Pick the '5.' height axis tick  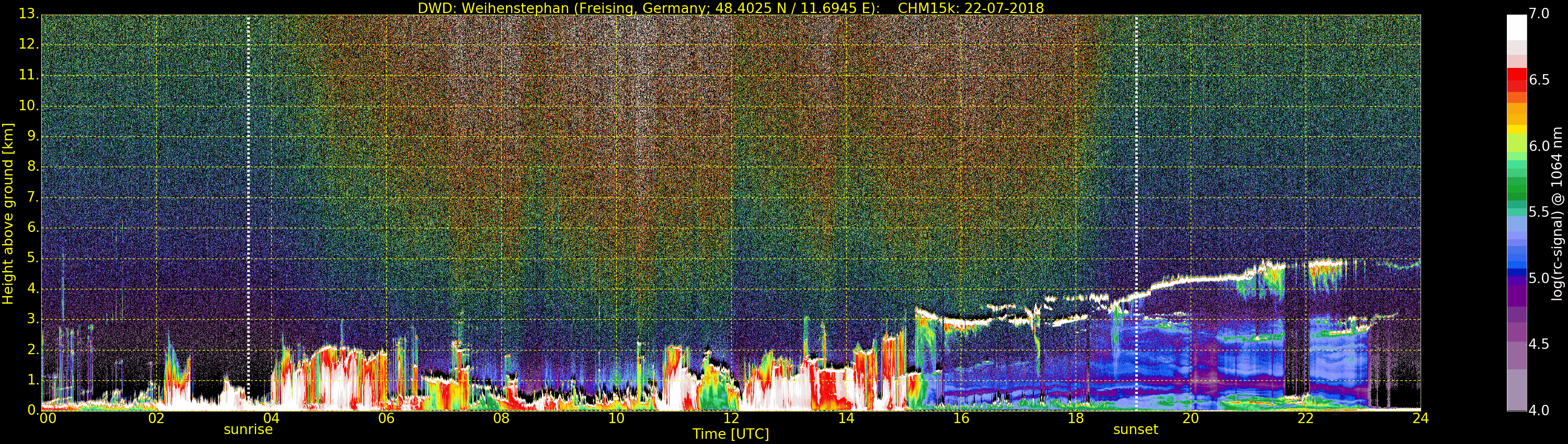[33, 259]
